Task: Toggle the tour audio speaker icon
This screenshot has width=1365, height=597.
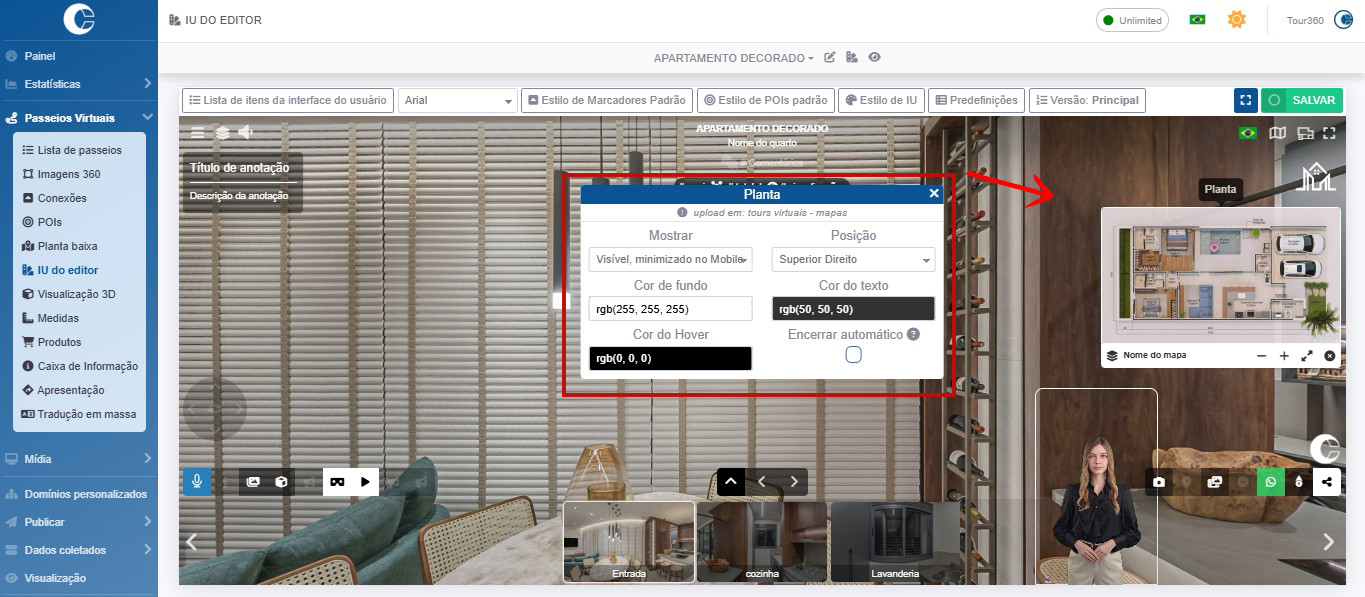Action: (246, 132)
